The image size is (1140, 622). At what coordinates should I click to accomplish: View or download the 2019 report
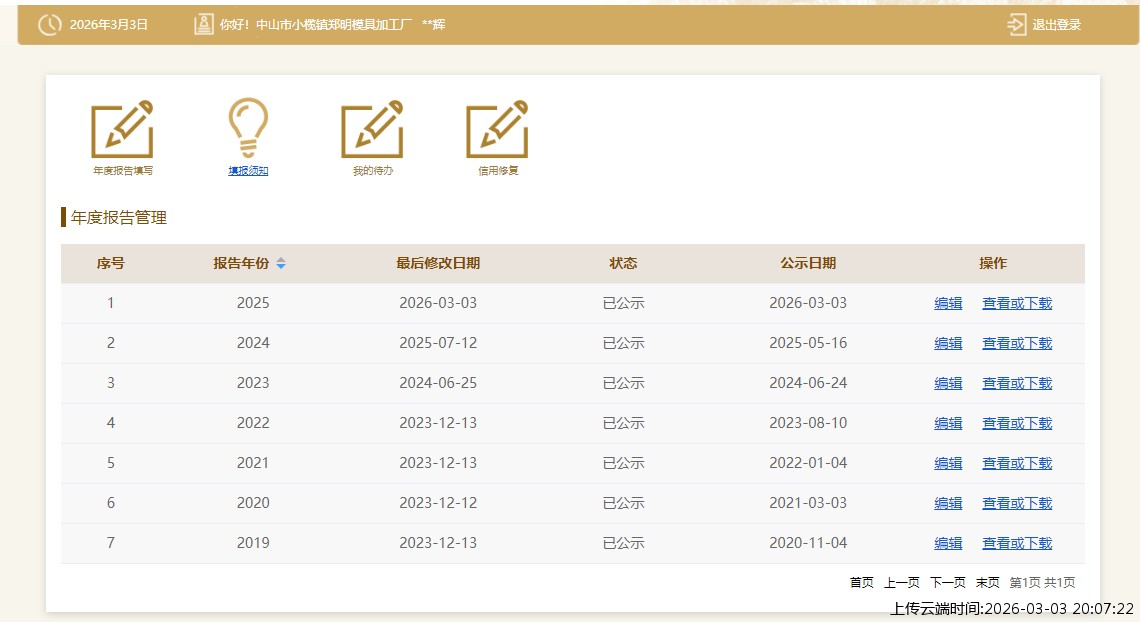click(x=1017, y=543)
